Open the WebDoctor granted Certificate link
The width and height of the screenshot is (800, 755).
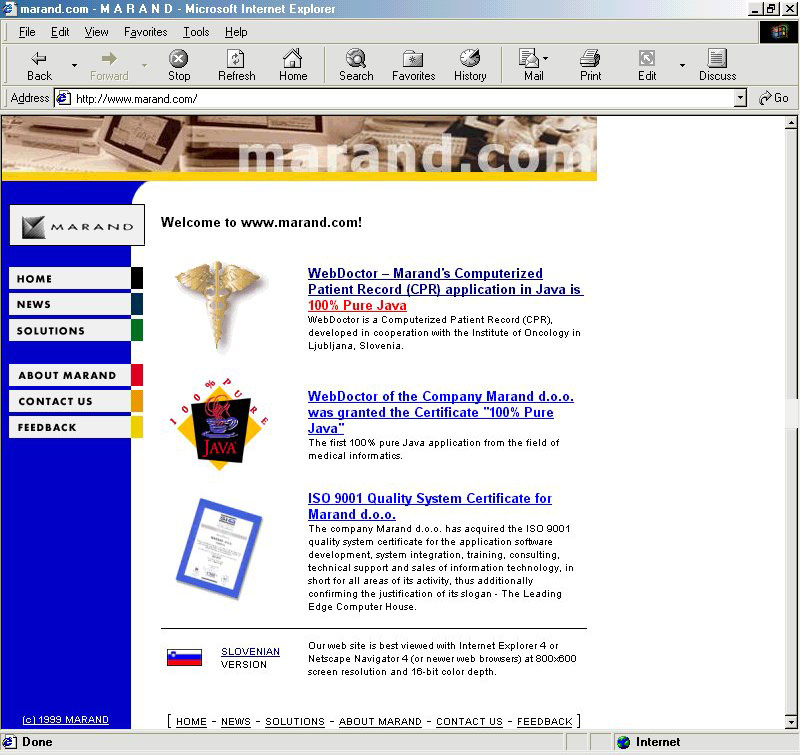pos(441,412)
